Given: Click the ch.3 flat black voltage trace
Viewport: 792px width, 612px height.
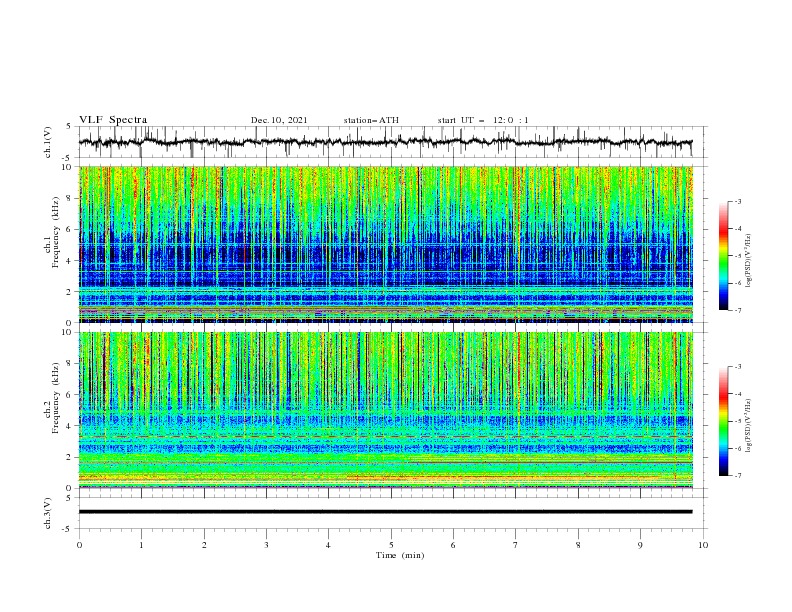Looking at the screenshot, I should tap(385, 512).
